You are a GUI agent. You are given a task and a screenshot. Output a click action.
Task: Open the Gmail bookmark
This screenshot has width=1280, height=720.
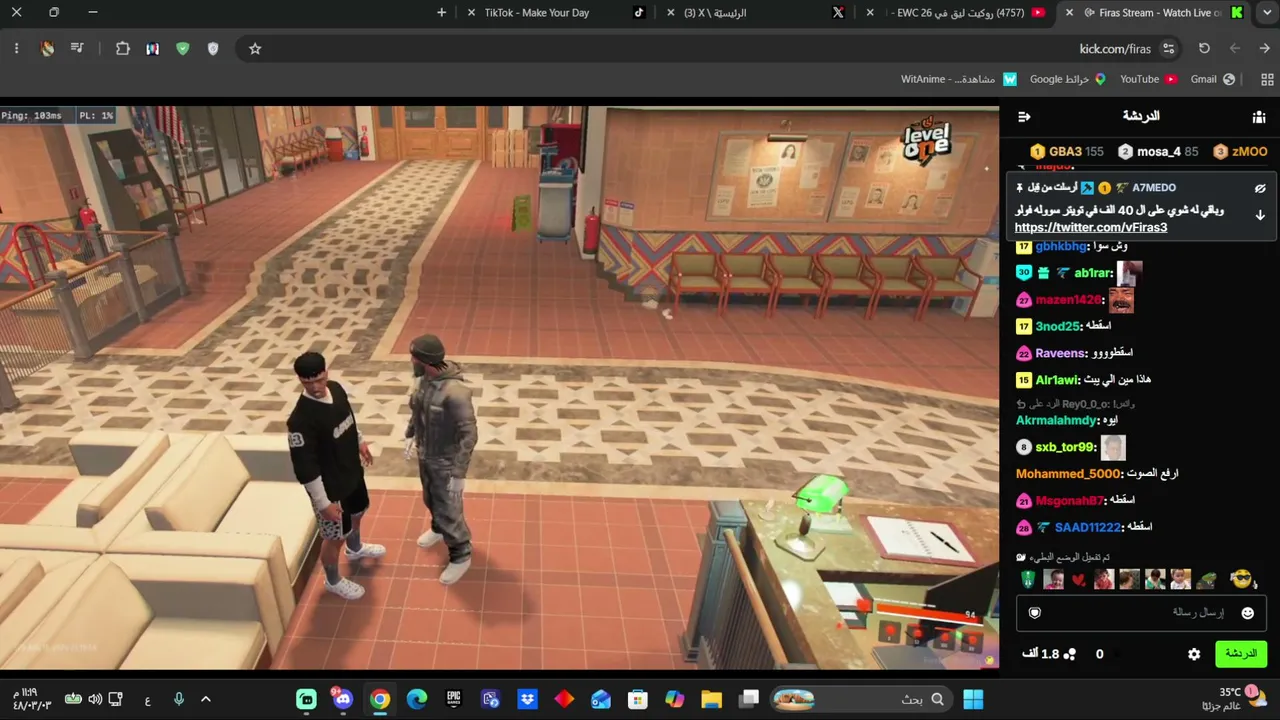[x=1212, y=79]
